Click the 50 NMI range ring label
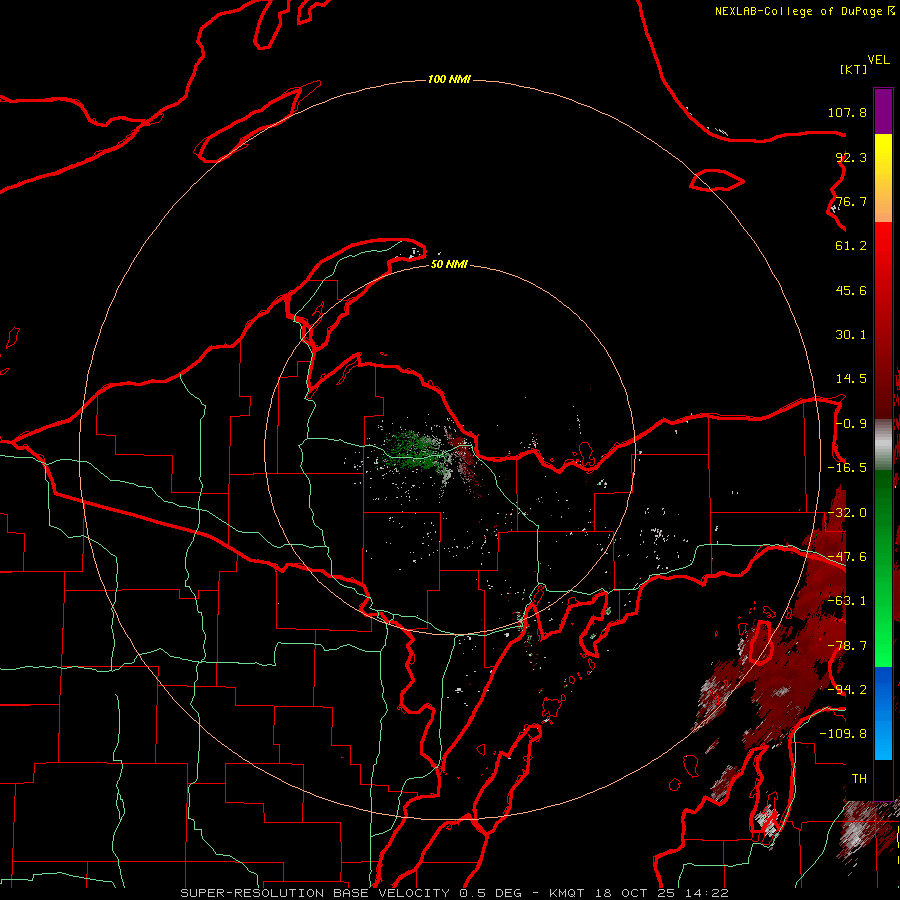The height and width of the screenshot is (900, 900). point(449,264)
